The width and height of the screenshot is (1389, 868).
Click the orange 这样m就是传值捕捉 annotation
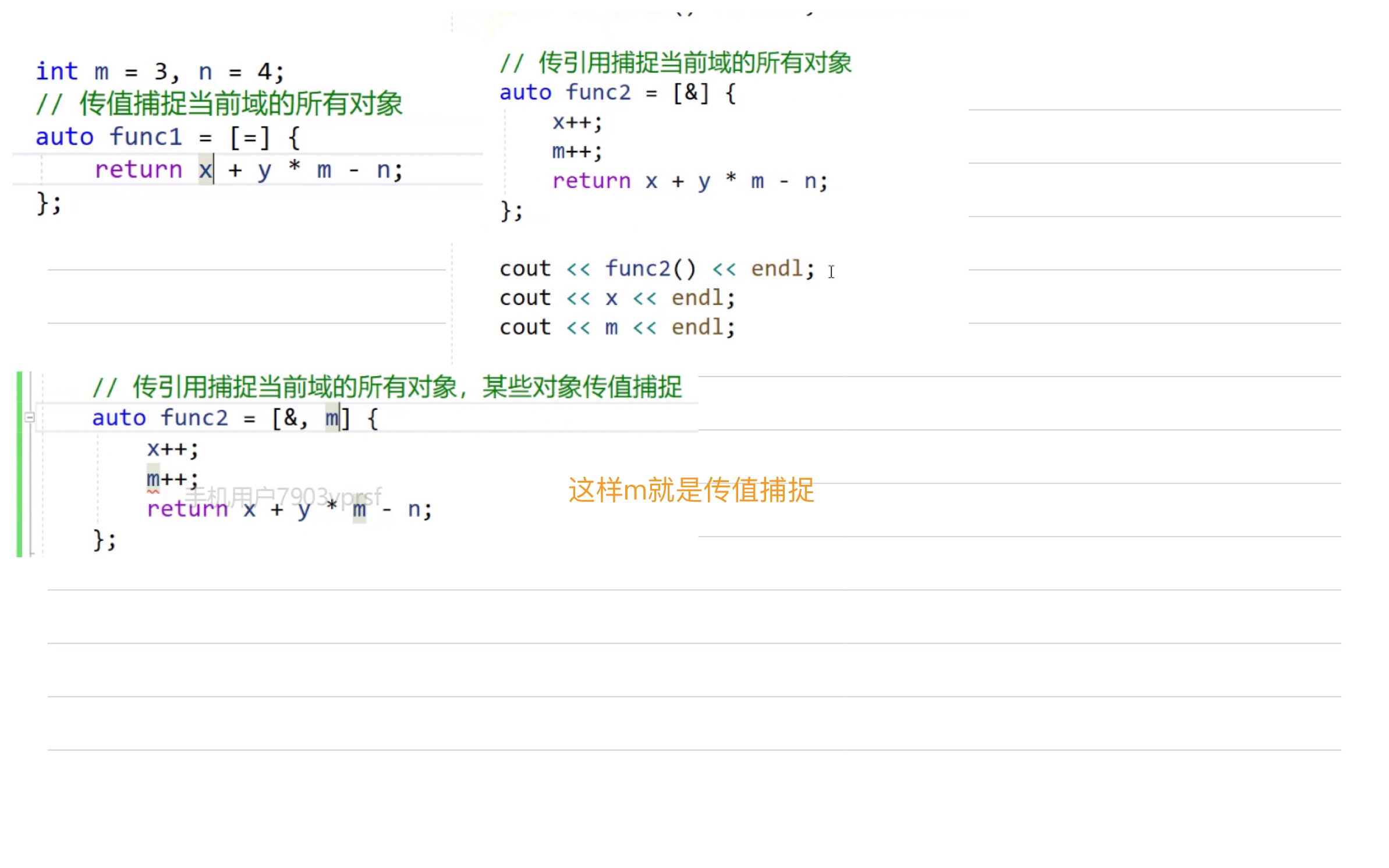[x=690, y=490]
